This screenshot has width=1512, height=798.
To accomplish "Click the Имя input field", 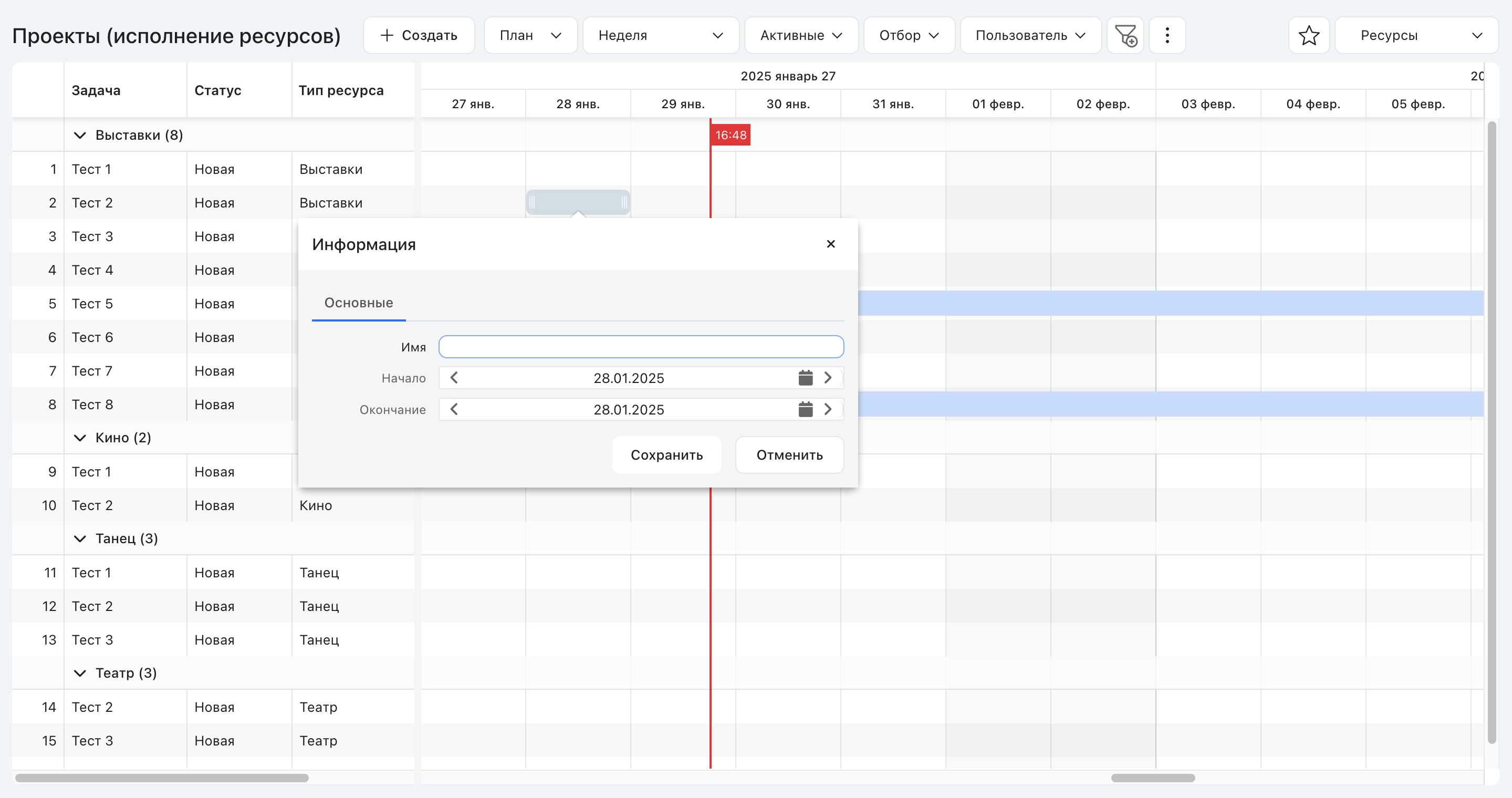I will (x=641, y=347).
